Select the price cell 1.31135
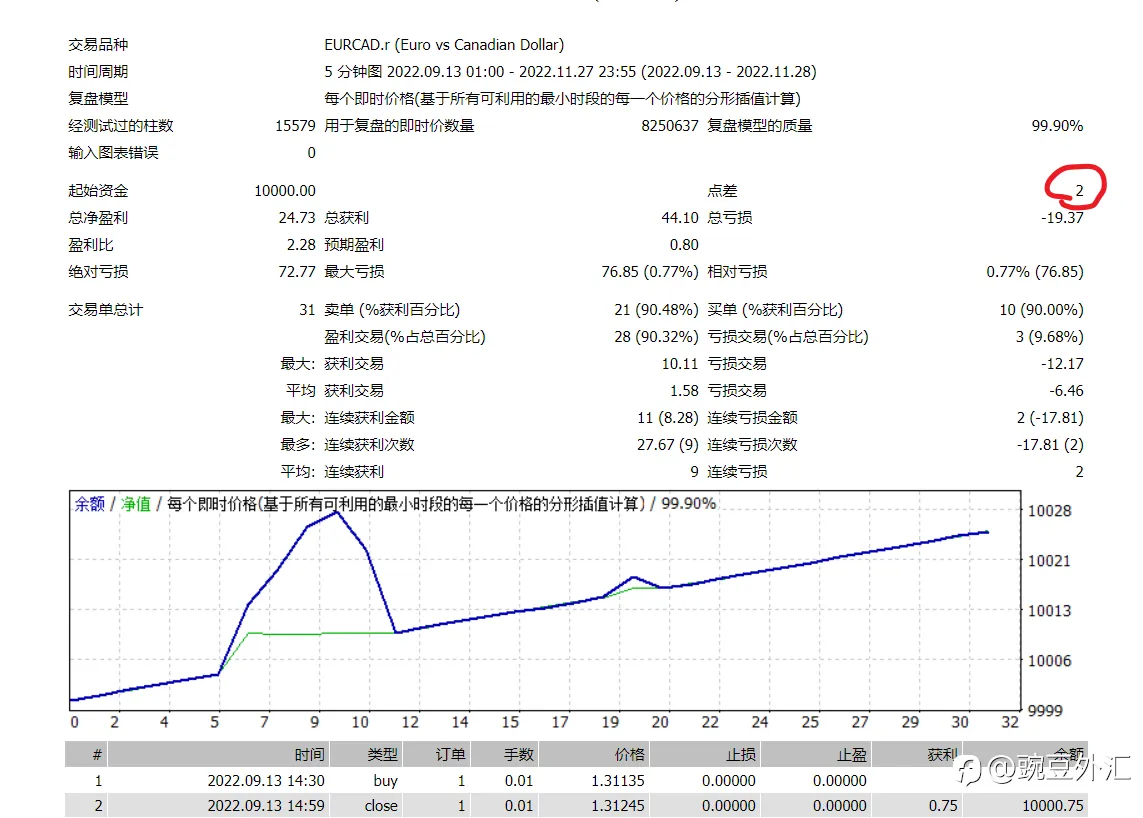Image resolution: width=1143 pixels, height=818 pixels. [618, 780]
